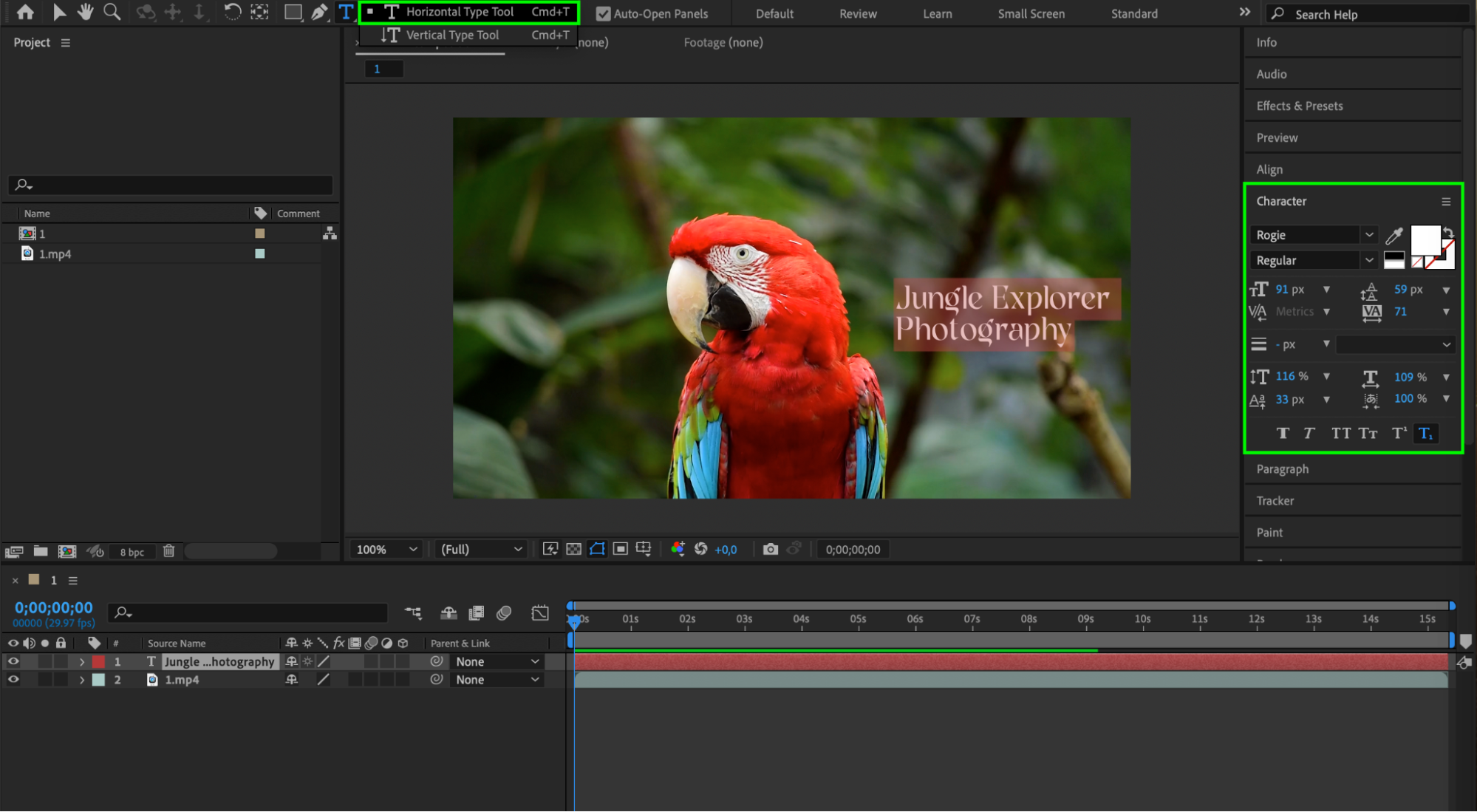The height and width of the screenshot is (812, 1477).
Task: Uncheck Auto-Open Panels checkbox
Action: click(x=603, y=13)
